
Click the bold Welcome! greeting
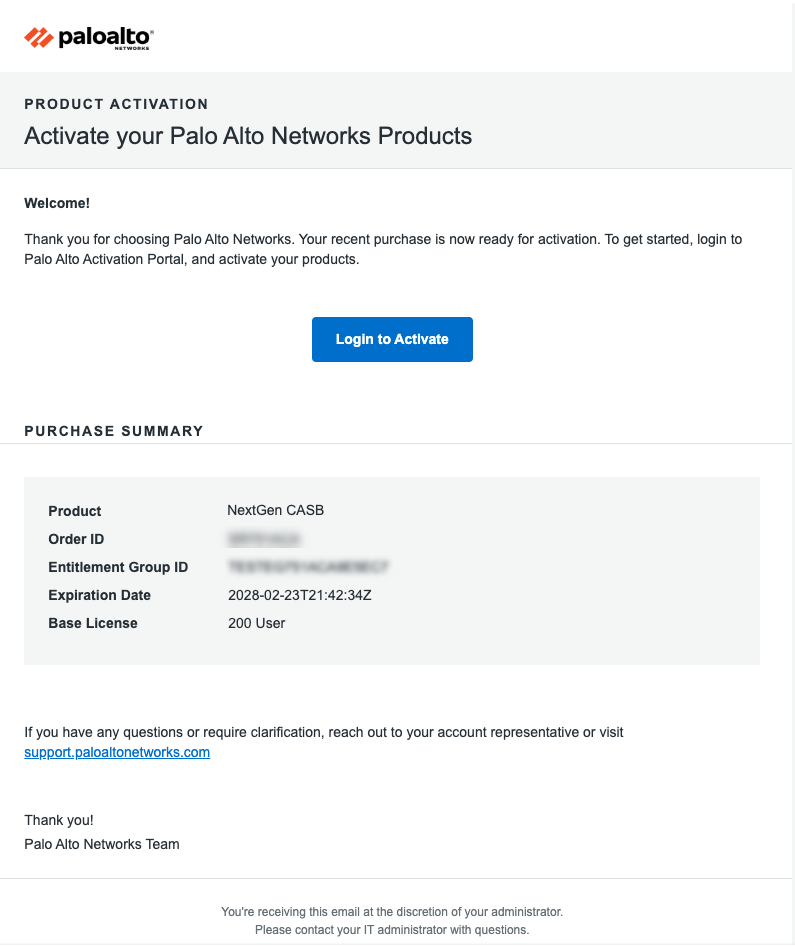tap(57, 203)
